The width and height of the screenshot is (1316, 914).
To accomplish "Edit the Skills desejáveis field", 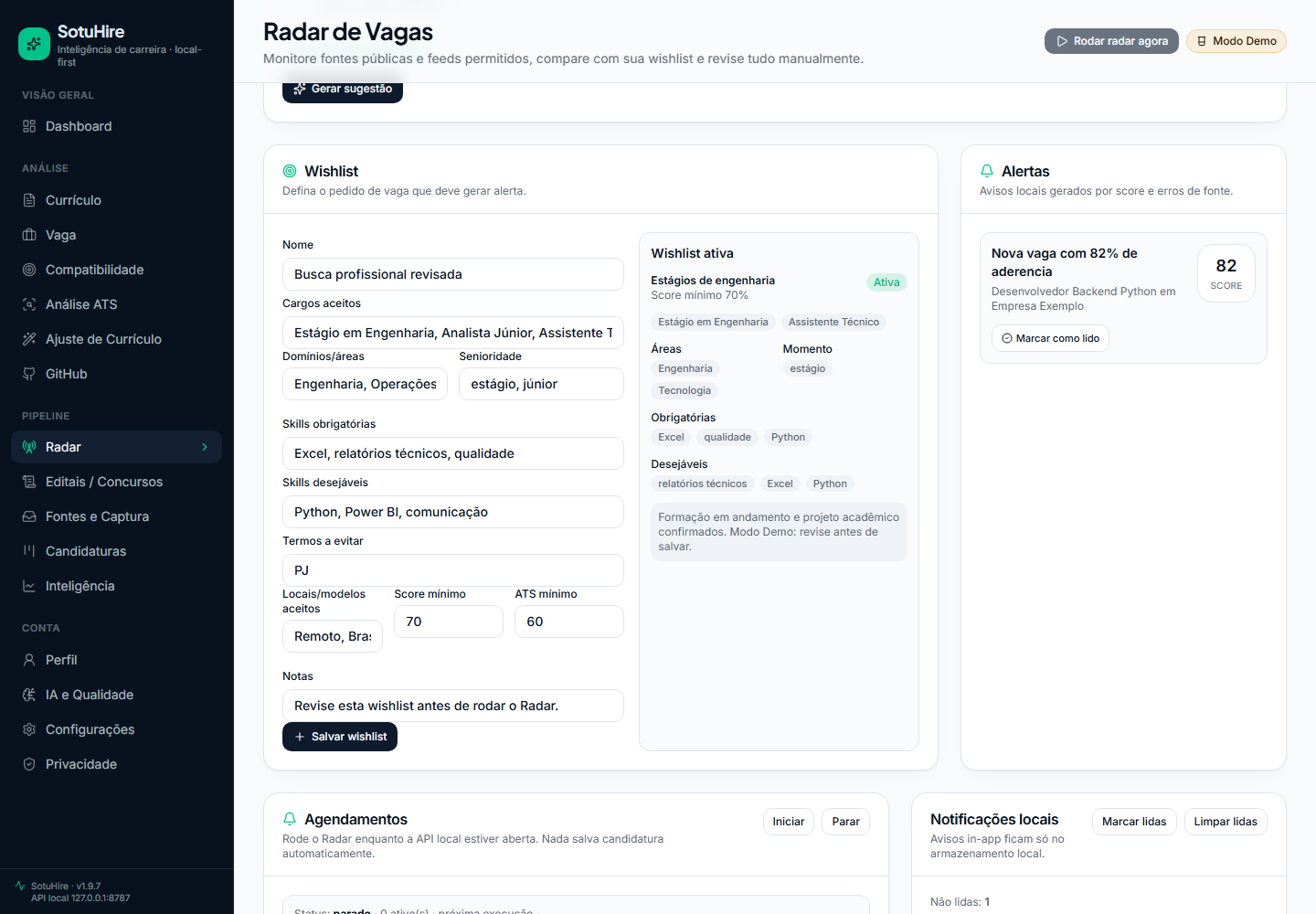I will click(453, 512).
